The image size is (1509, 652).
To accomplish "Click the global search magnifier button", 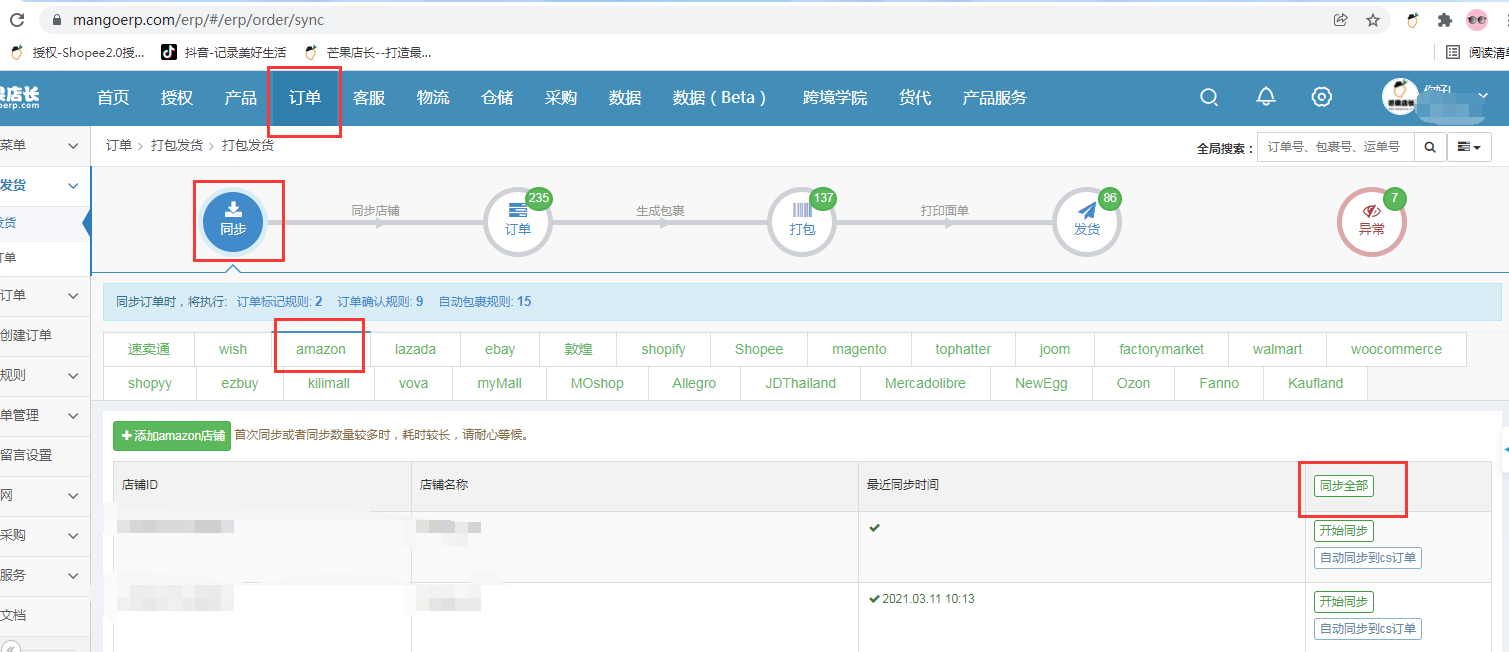I will click(x=1430, y=147).
